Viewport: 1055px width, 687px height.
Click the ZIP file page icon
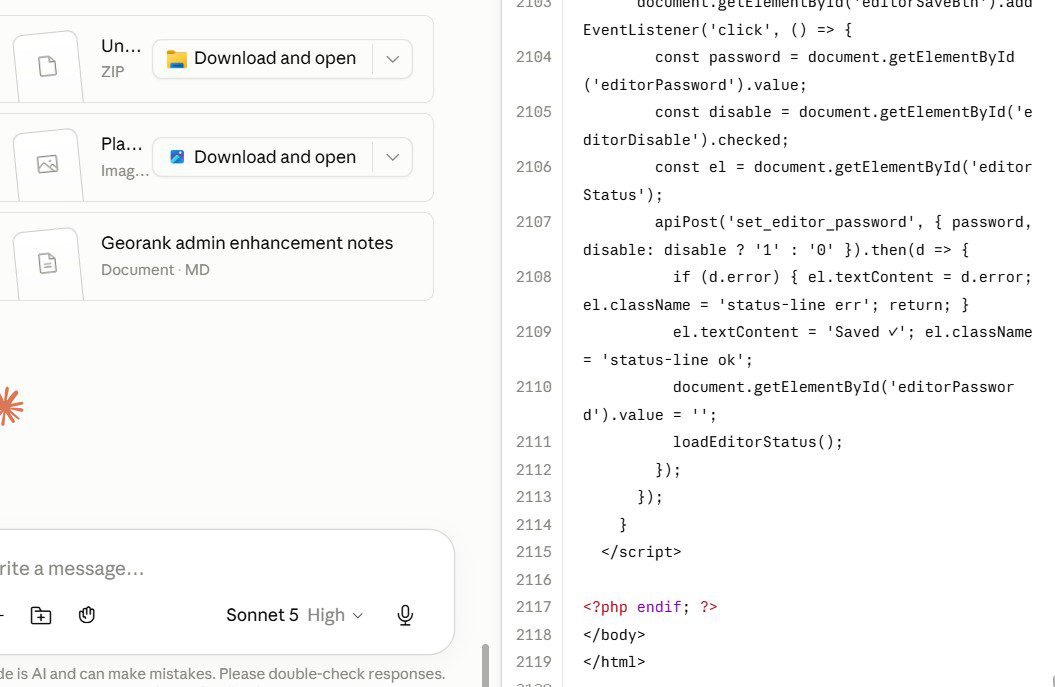[47, 66]
